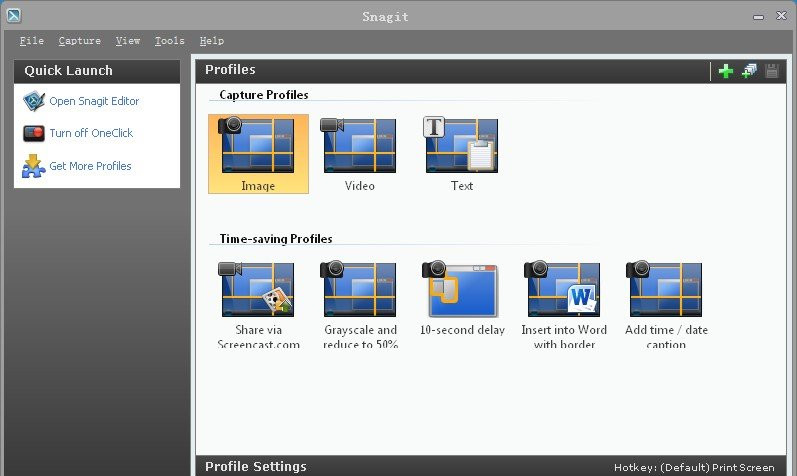This screenshot has width=797, height=476.
Task: Click the Turn off OneClick icon
Action: tap(34, 133)
